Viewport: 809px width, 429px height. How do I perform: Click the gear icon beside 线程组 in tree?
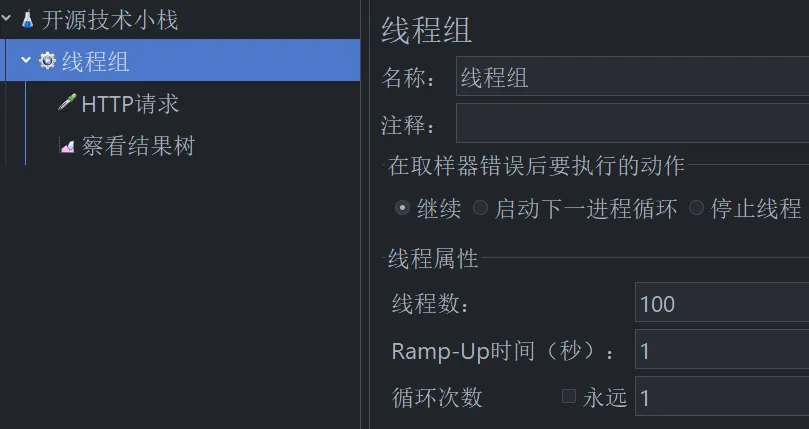47,60
